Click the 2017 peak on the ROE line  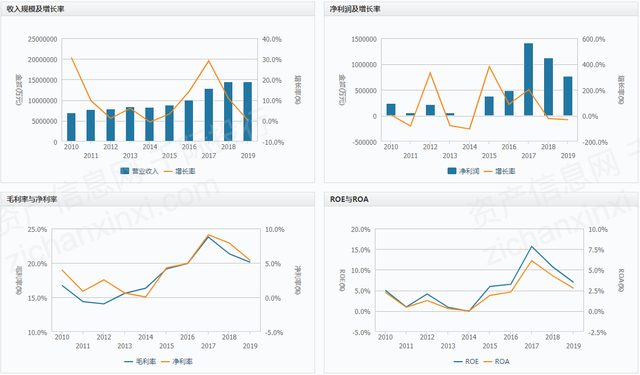click(531, 246)
